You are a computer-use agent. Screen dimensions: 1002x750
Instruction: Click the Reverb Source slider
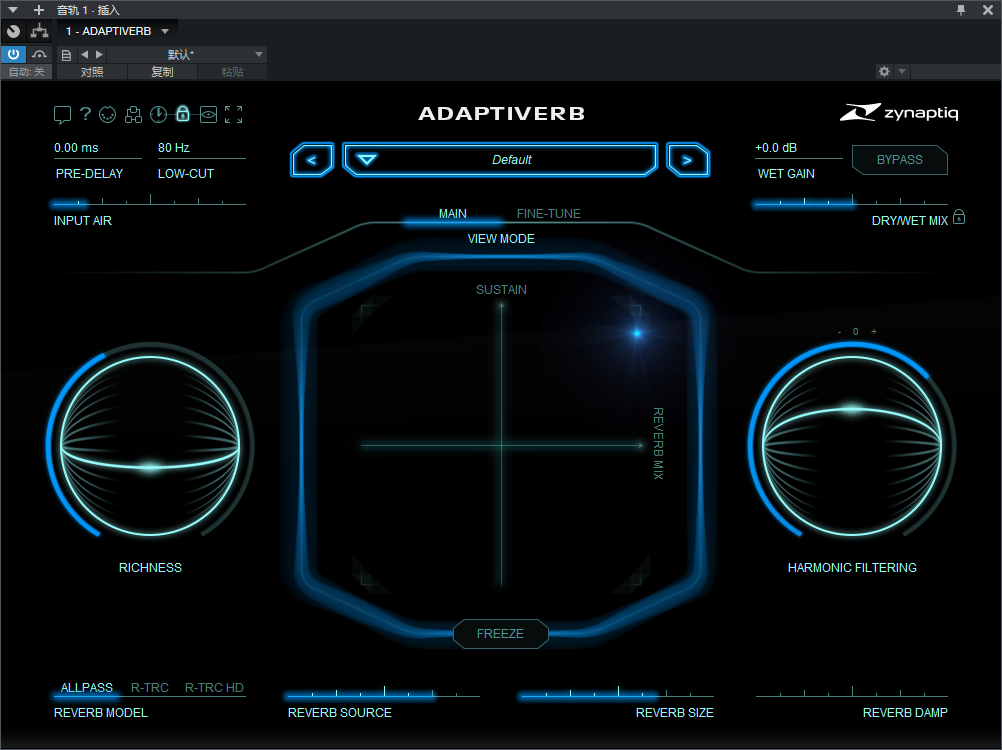[383, 694]
